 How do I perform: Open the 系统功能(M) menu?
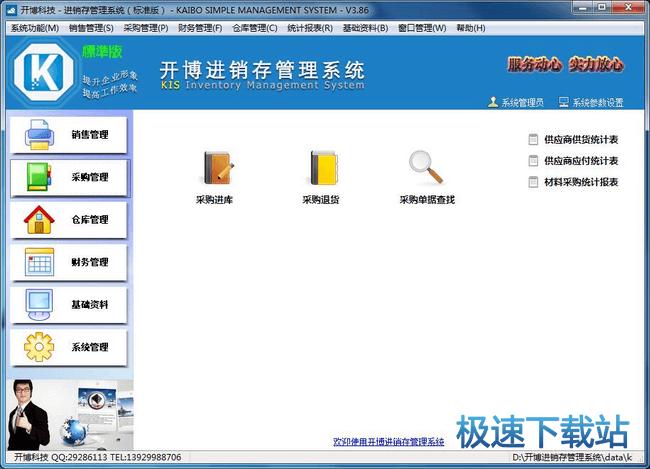click(x=34, y=28)
